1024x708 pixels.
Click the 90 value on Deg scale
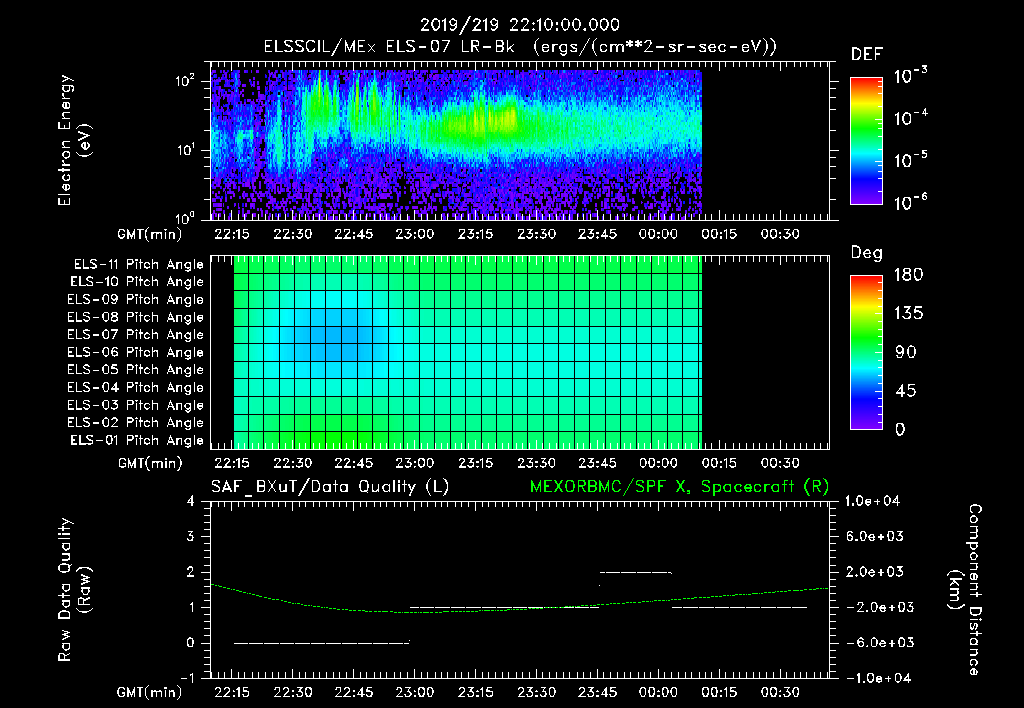point(906,352)
